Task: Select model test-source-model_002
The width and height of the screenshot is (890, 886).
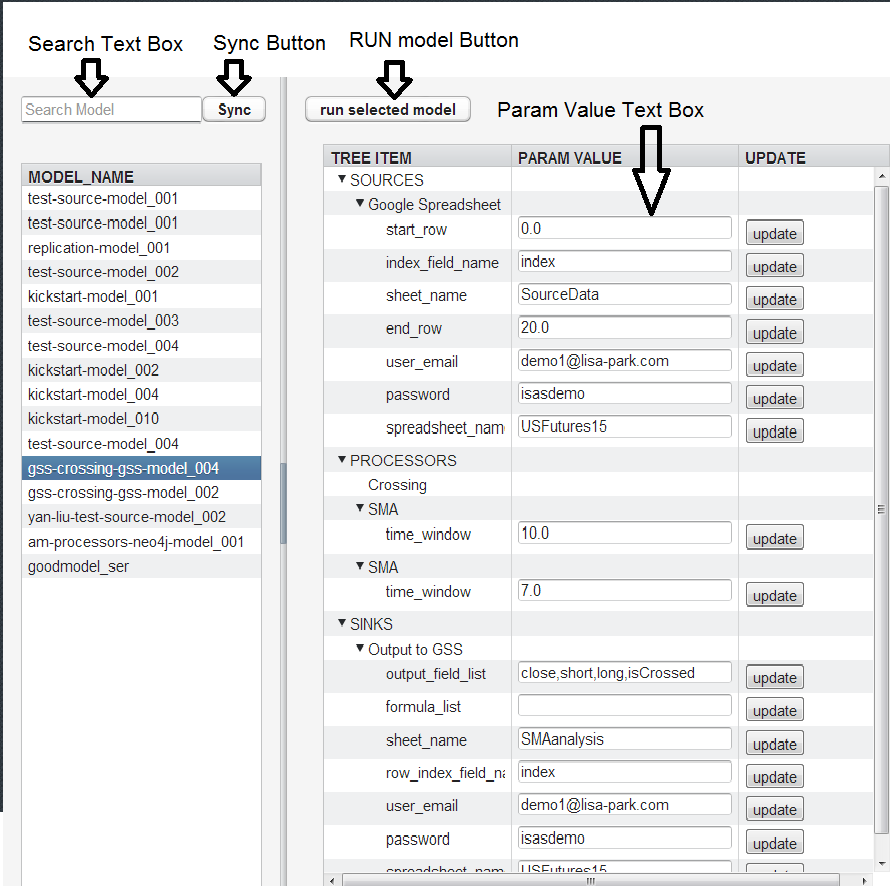Action: [141, 272]
